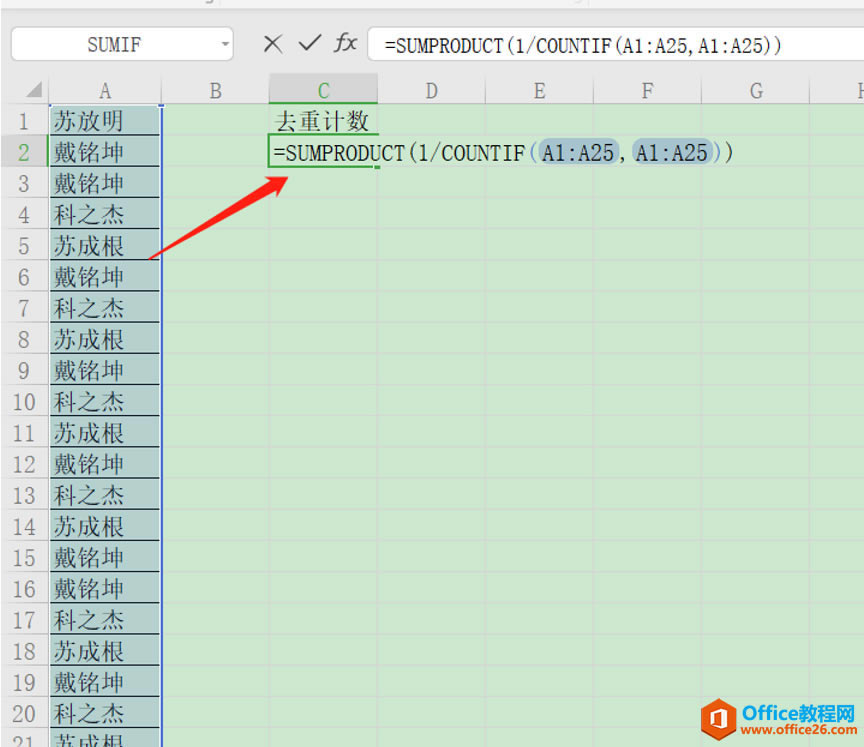864x747 pixels.
Task: Select column B header
Action: click(x=215, y=90)
